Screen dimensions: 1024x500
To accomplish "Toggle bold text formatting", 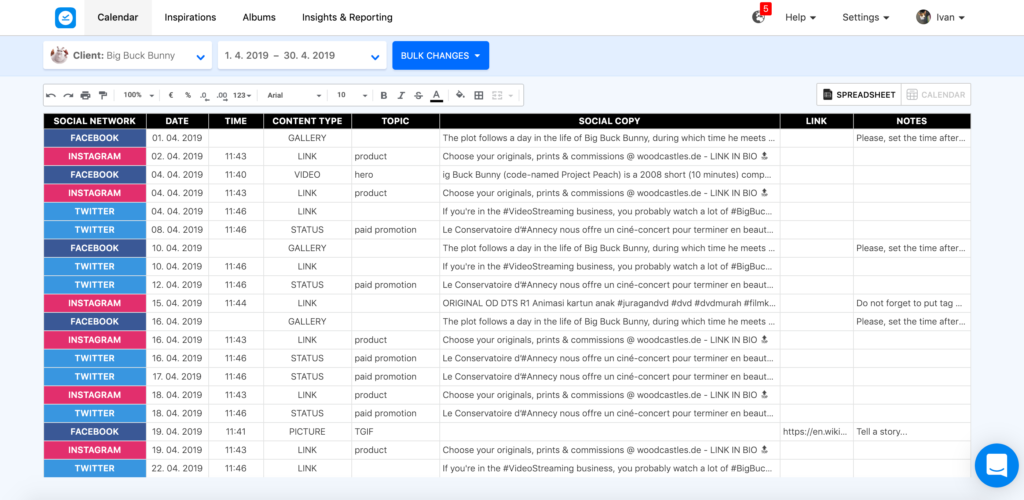I will (383, 95).
